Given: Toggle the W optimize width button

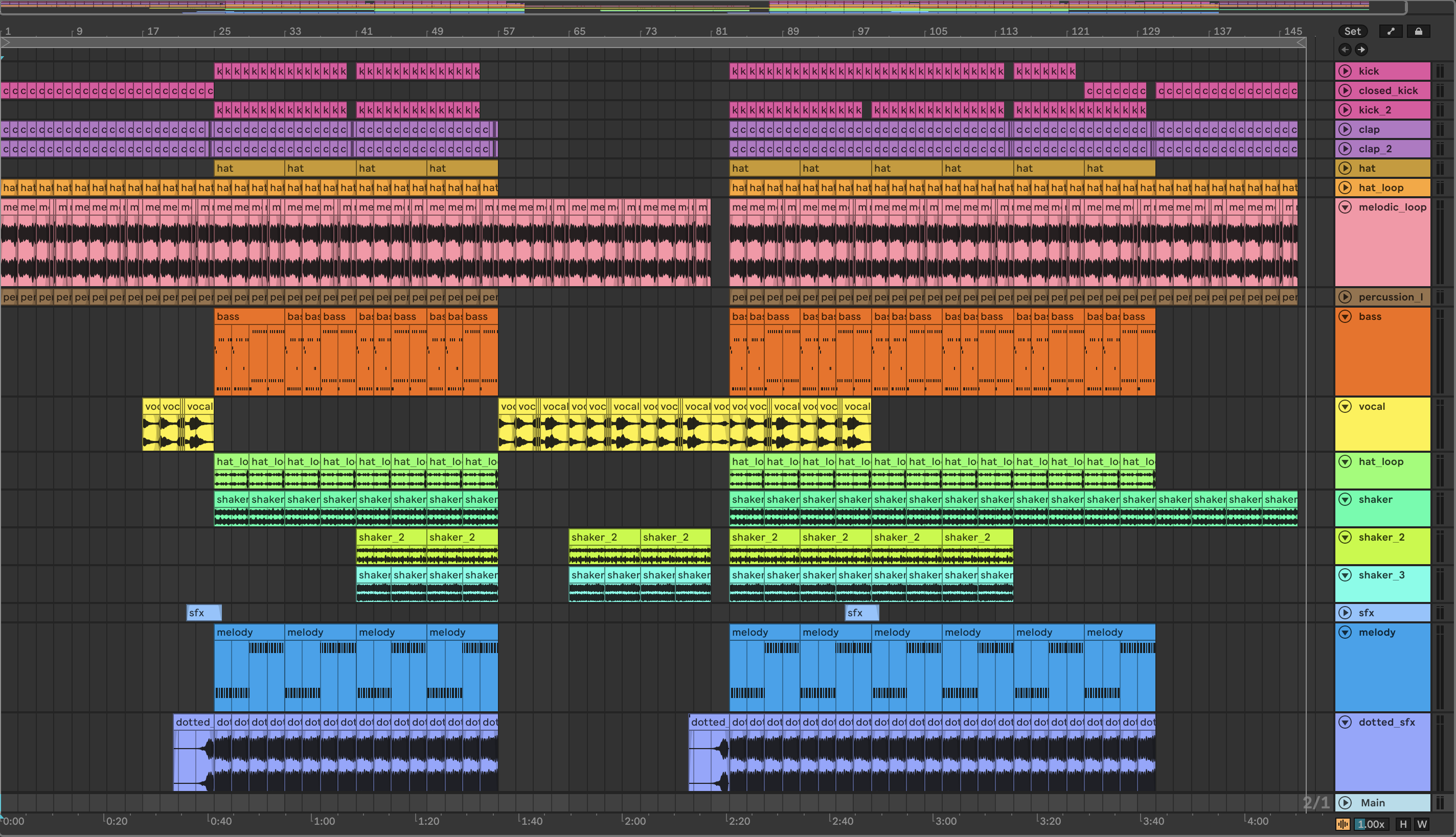Looking at the screenshot, I should pyautogui.click(x=1422, y=824).
